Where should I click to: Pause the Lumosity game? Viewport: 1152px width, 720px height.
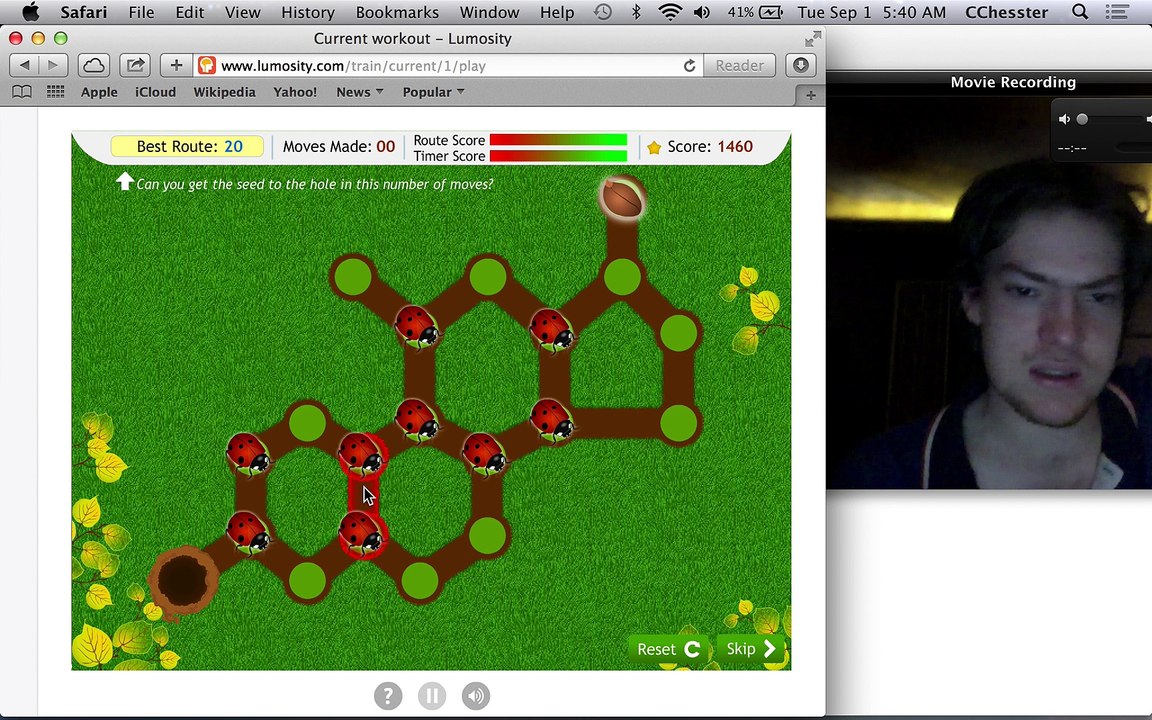pyautogui.click(x=432, y=695)
